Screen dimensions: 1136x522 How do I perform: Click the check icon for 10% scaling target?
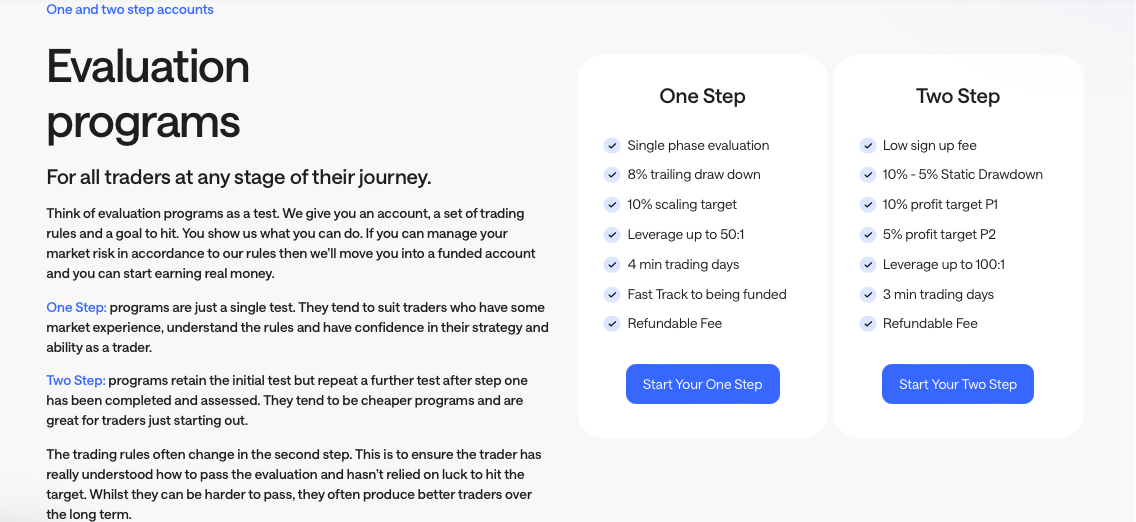point(612,205)
